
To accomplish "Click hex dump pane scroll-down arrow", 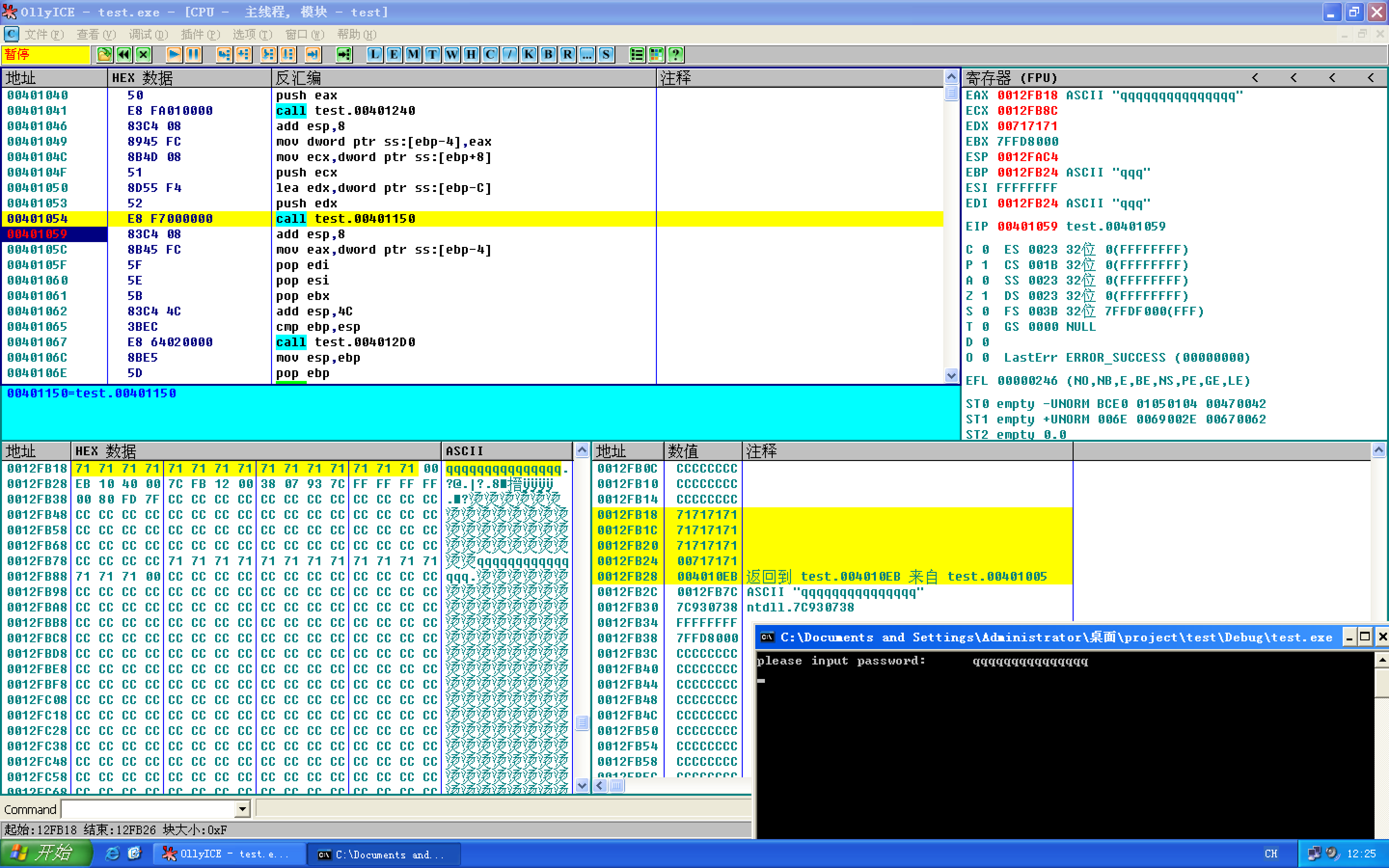I will 582,786.
